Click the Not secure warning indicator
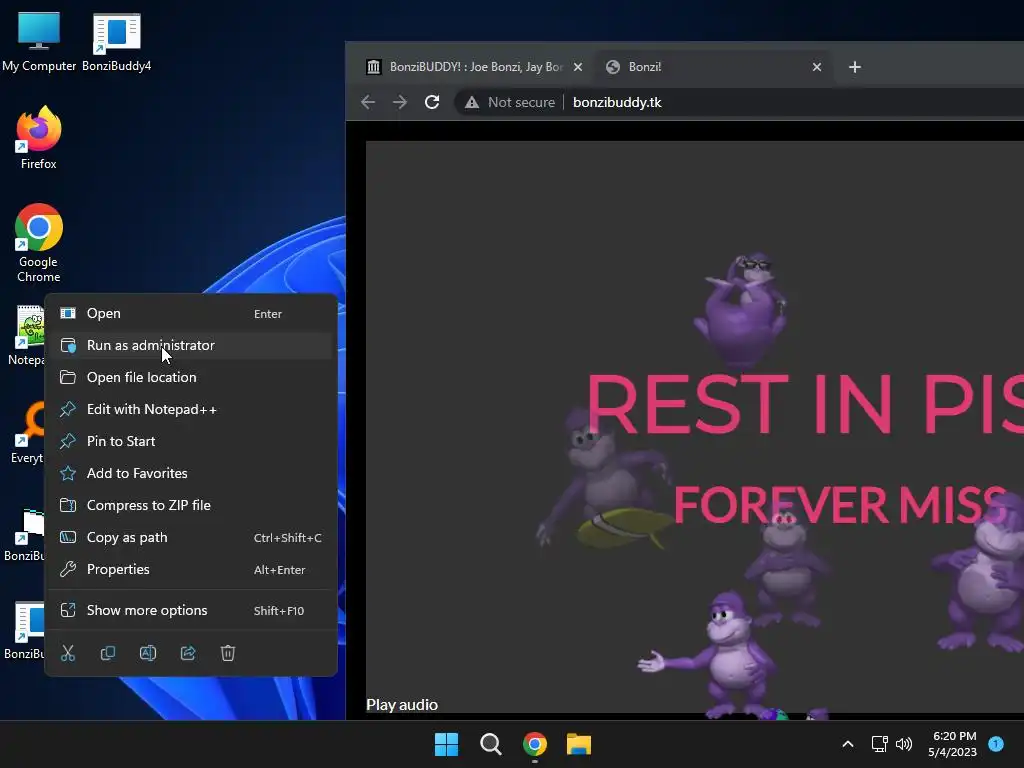The image size is (1024, 768). (509, 103)
